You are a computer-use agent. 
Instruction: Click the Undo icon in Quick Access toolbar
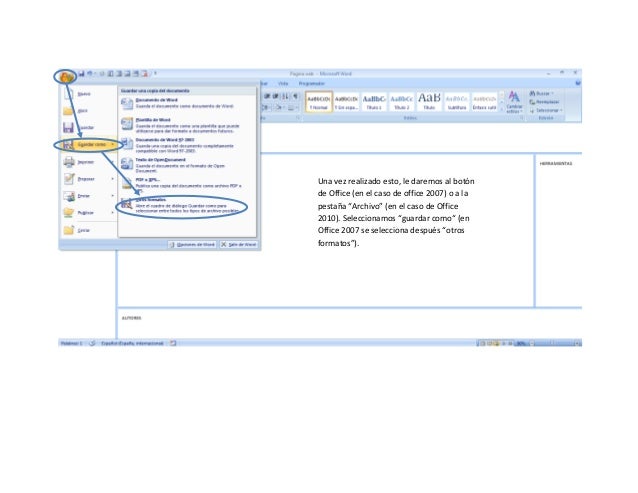pos(90,74)
